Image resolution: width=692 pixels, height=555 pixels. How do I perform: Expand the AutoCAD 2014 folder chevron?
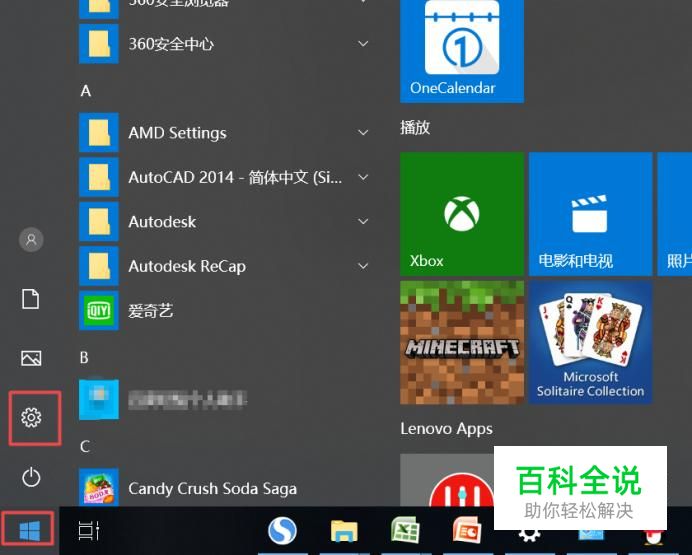(x=363, y=177)
